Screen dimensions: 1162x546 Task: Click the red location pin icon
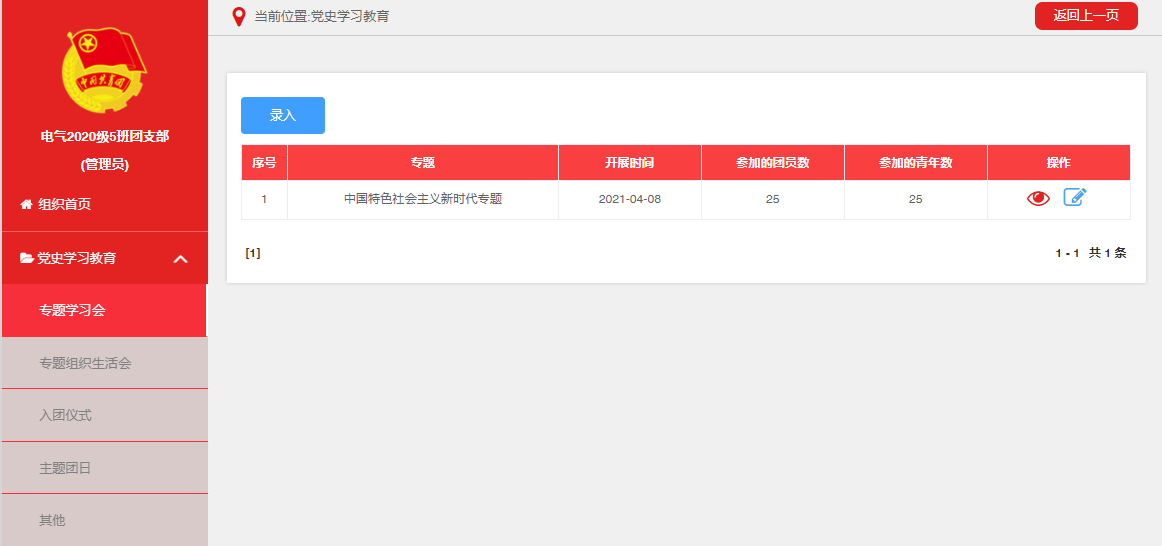[238, 17]
